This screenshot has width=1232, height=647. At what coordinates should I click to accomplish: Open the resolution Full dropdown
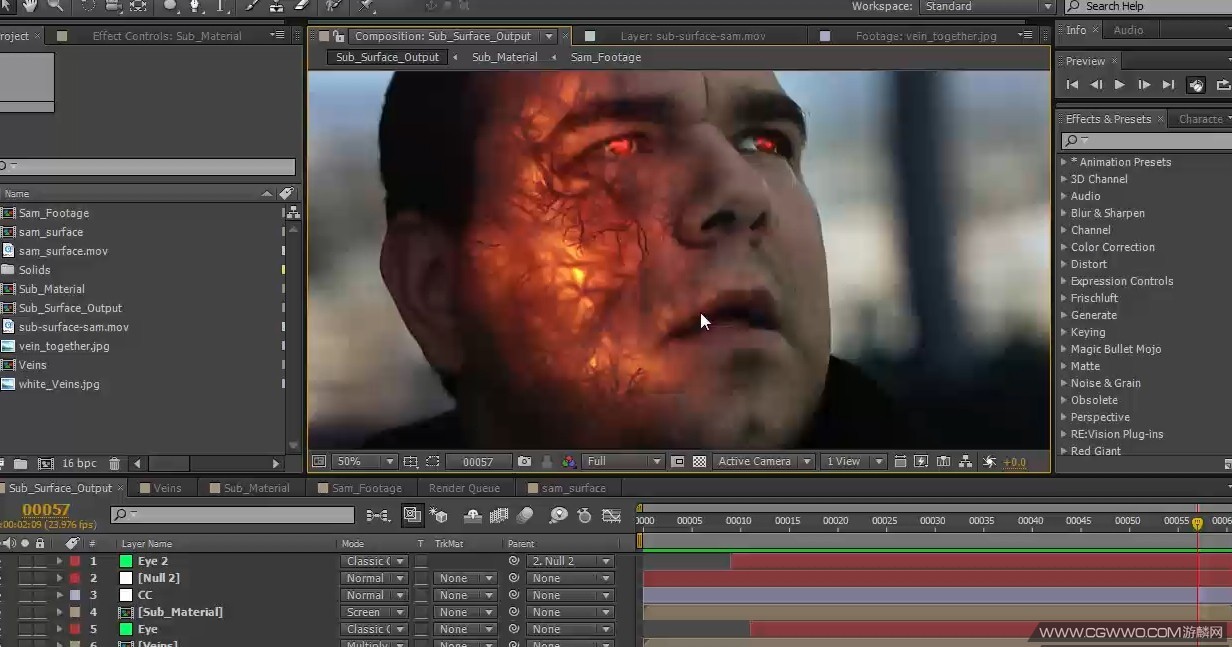(623, 462)
